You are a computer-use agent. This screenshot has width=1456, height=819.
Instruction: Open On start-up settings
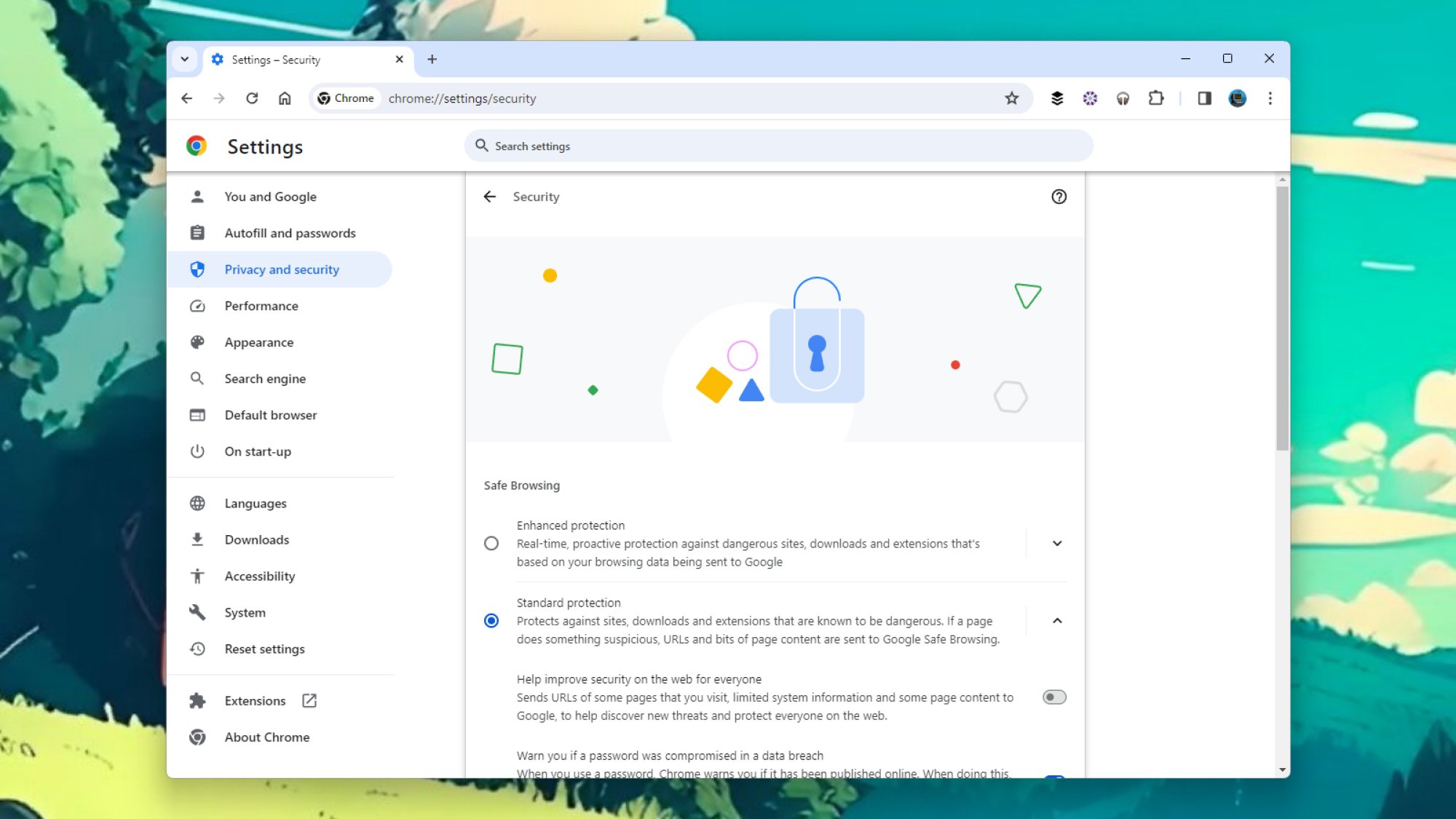(x=256, y=451)
